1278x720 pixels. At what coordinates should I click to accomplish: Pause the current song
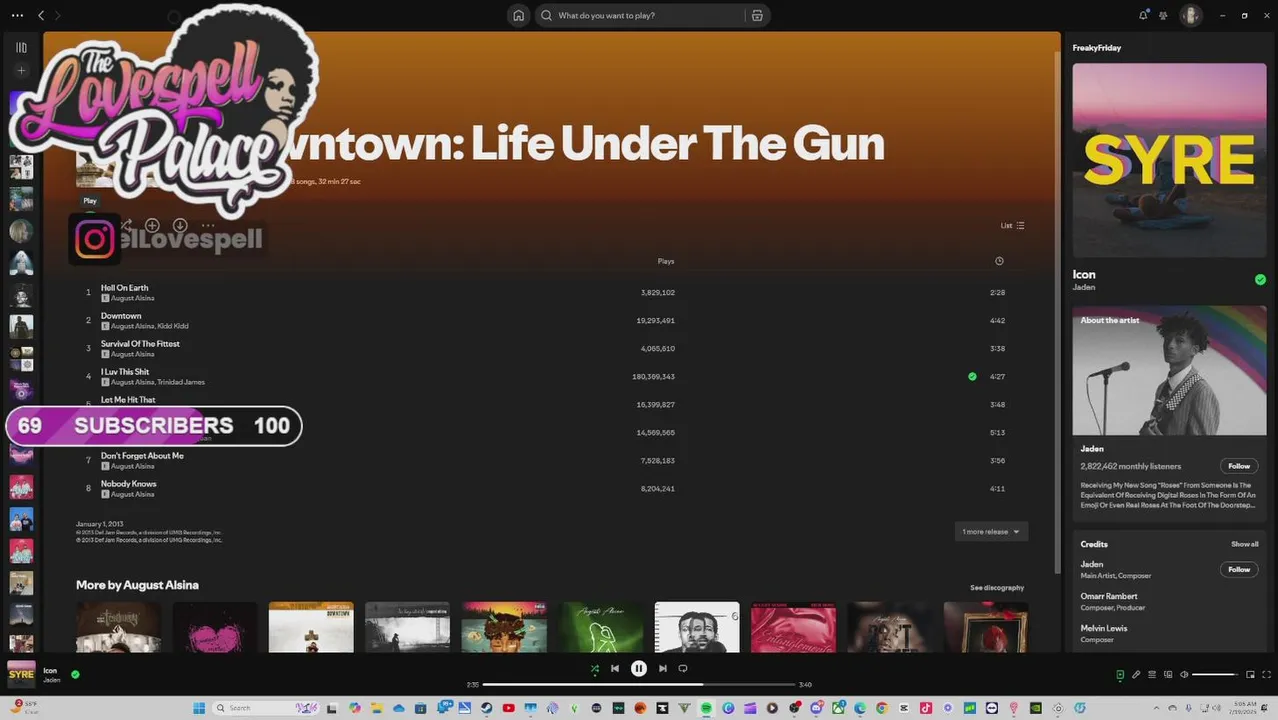click(x=639, y=669)
